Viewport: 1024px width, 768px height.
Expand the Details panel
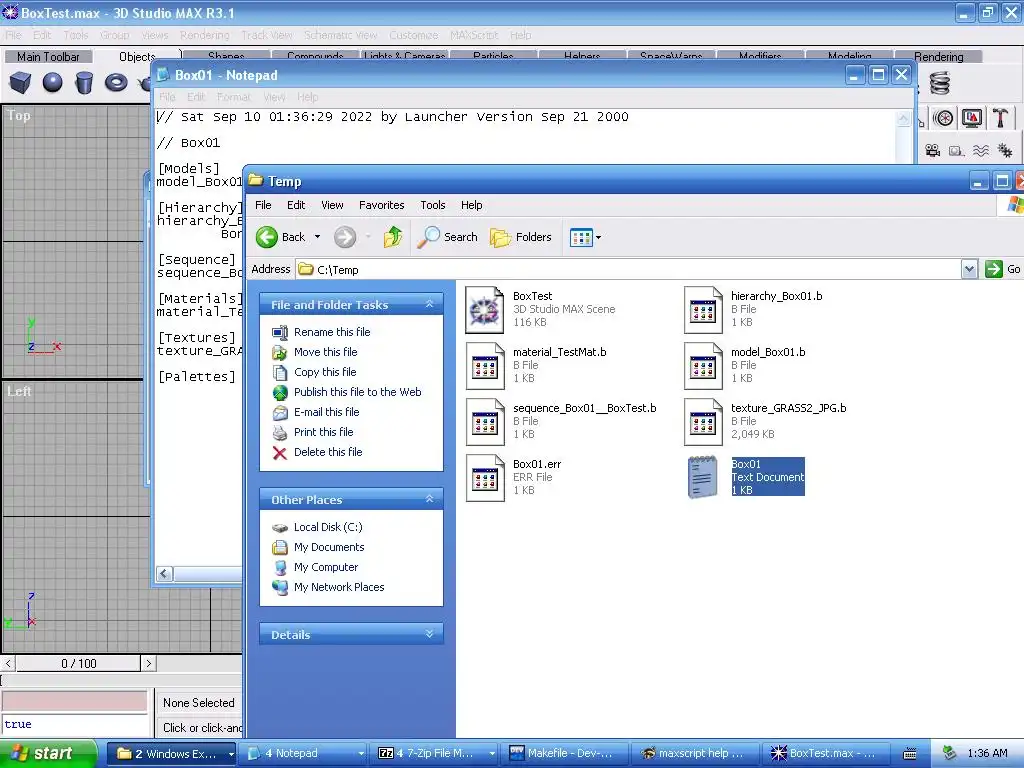(429, 634)
